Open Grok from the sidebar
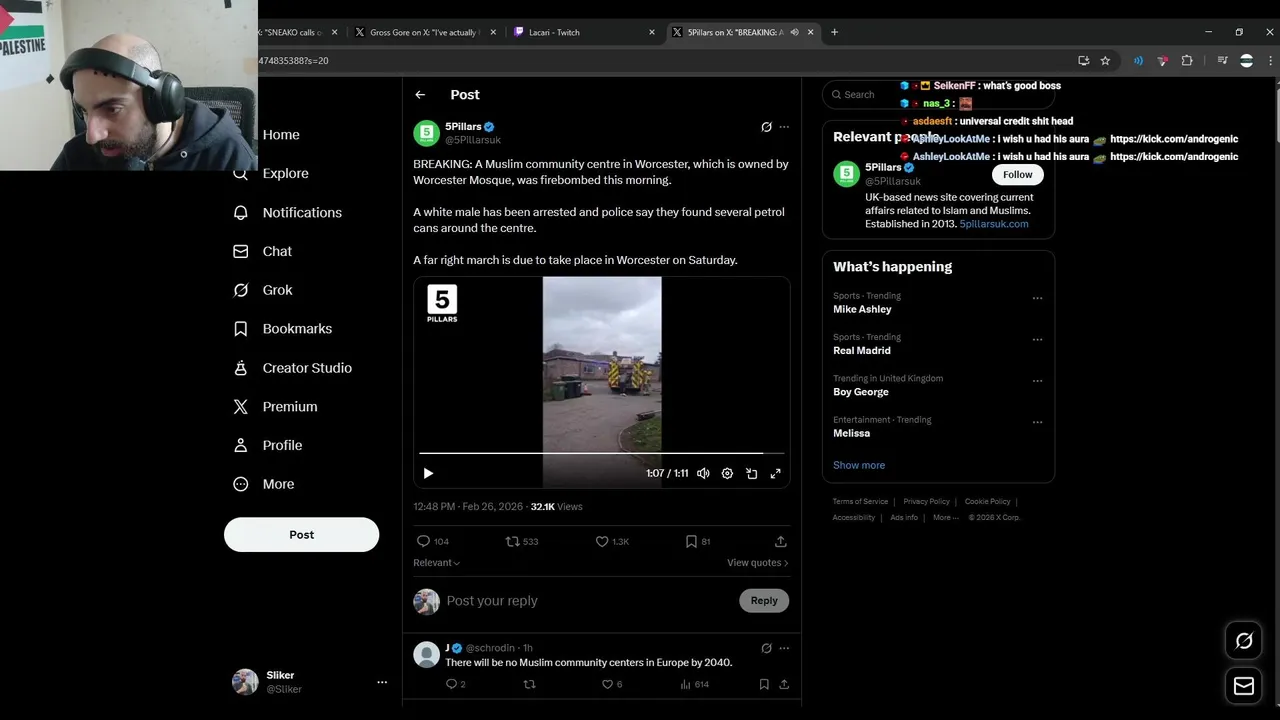Image resolution: width=1280 pixels, height=720 pixels. pyautogui.click(x=263, y=290)
